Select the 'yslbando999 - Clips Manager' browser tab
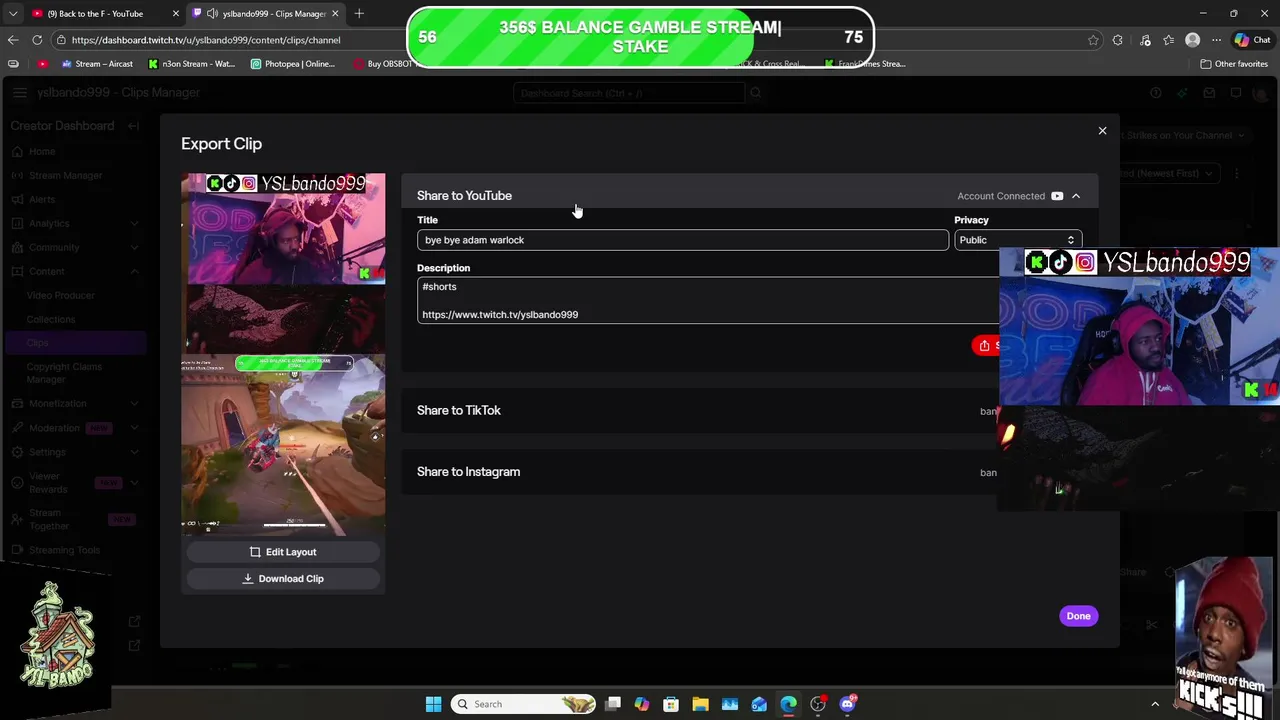Viewport: 1280px width, 720px height. pos(266,13)
